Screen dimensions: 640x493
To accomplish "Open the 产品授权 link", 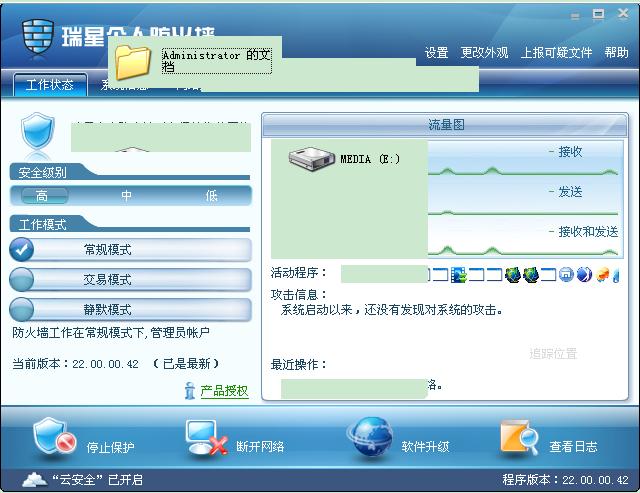I will [x=224, y=391].
